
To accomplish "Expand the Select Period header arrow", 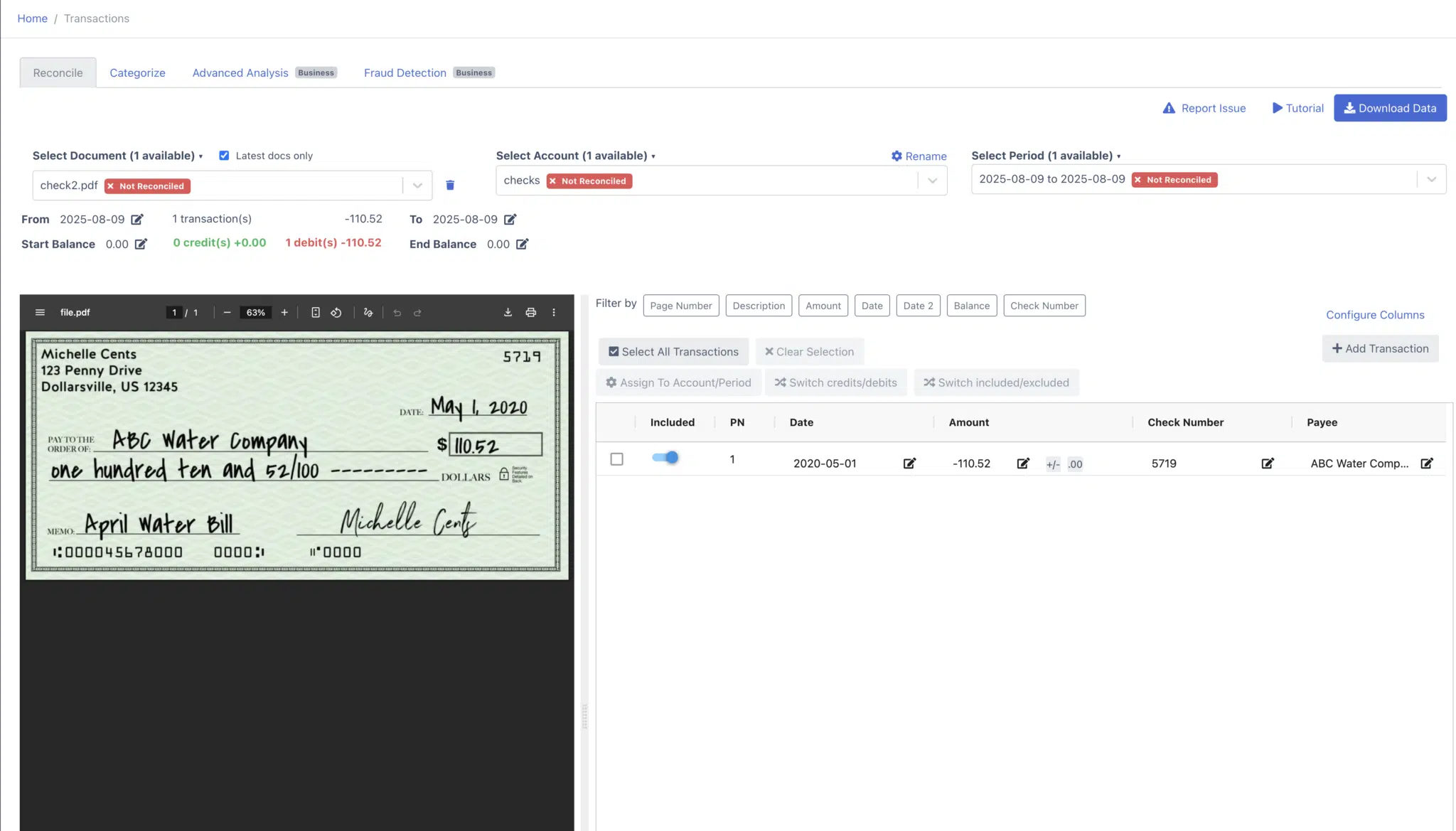I will [1118, 156].
